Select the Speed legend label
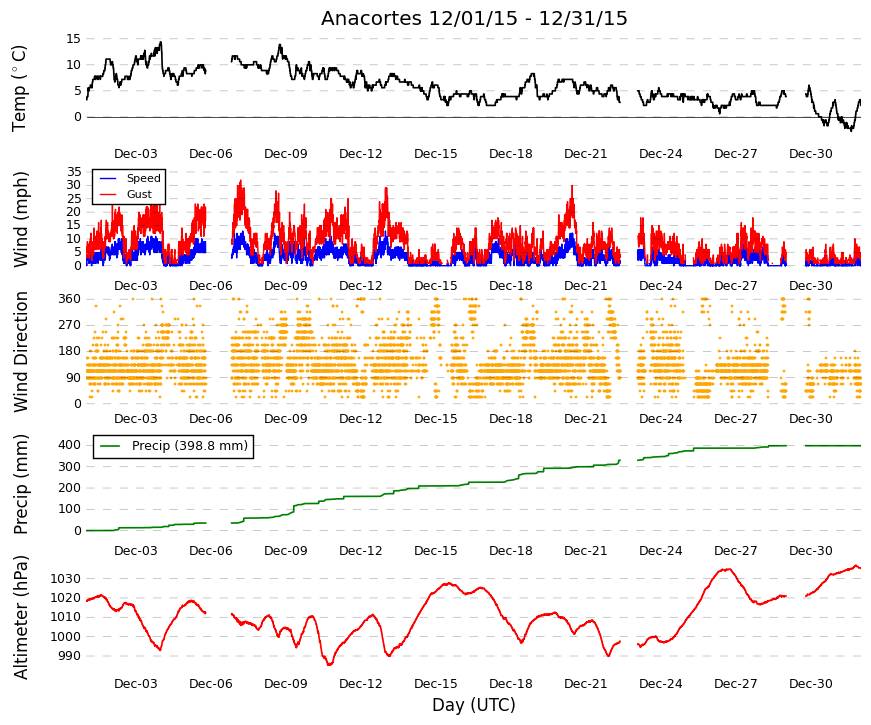This screenshot has width=871, height=725. [143, 178]
